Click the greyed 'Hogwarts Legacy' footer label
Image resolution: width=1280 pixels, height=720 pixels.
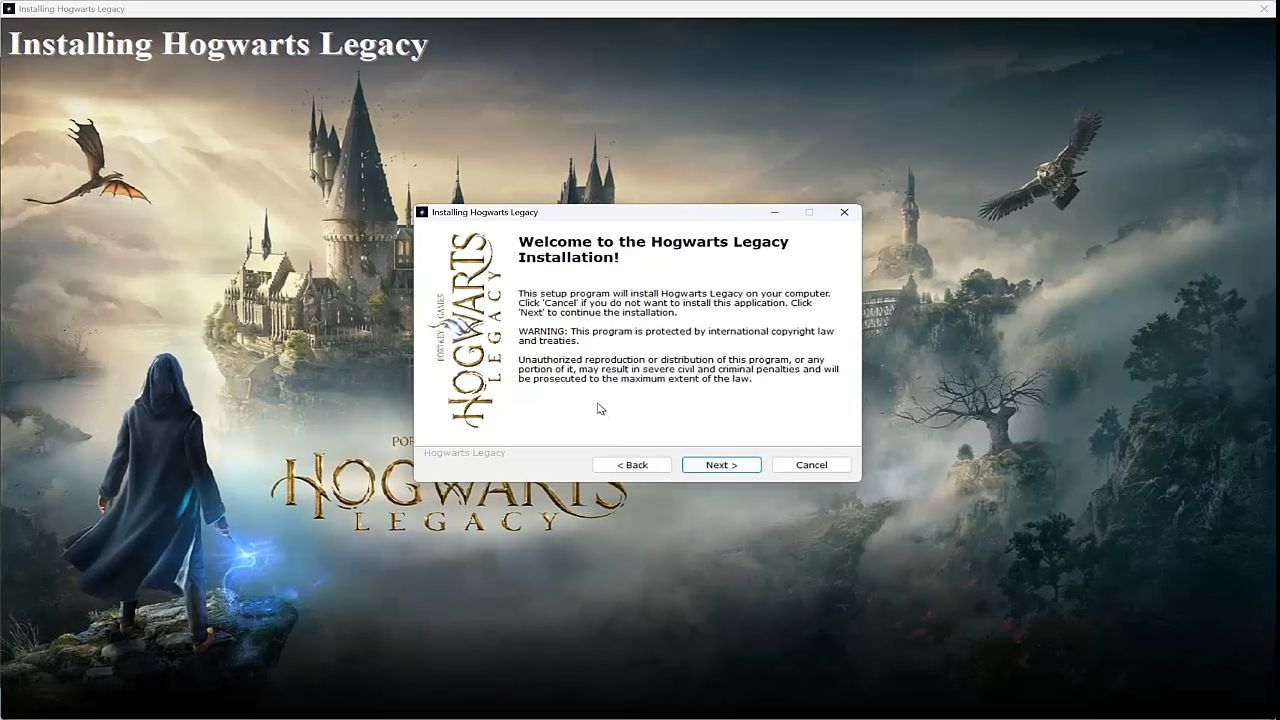pyautogui.click(x=464, y=453)
